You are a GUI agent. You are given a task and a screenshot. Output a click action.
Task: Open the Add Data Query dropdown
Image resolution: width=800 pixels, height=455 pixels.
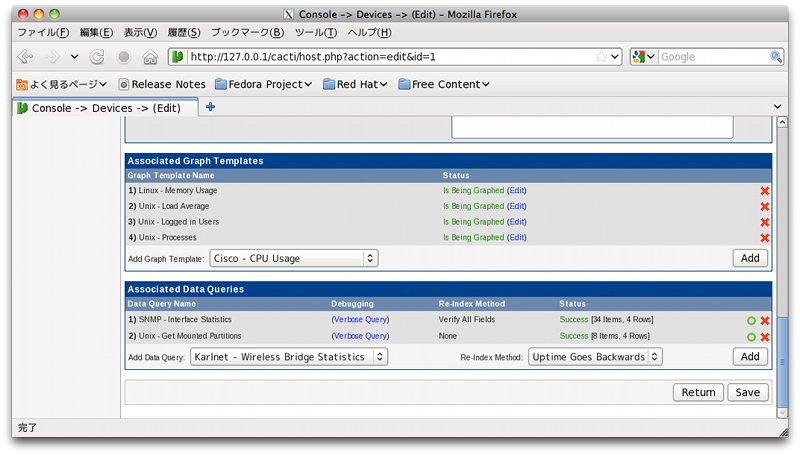tap(289, 356)
